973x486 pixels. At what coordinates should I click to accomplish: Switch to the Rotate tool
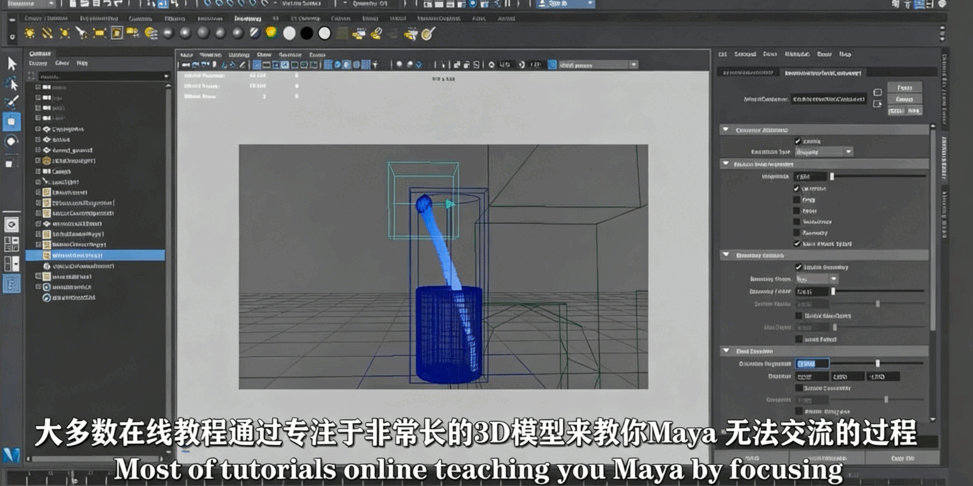(x=12, y=141)
